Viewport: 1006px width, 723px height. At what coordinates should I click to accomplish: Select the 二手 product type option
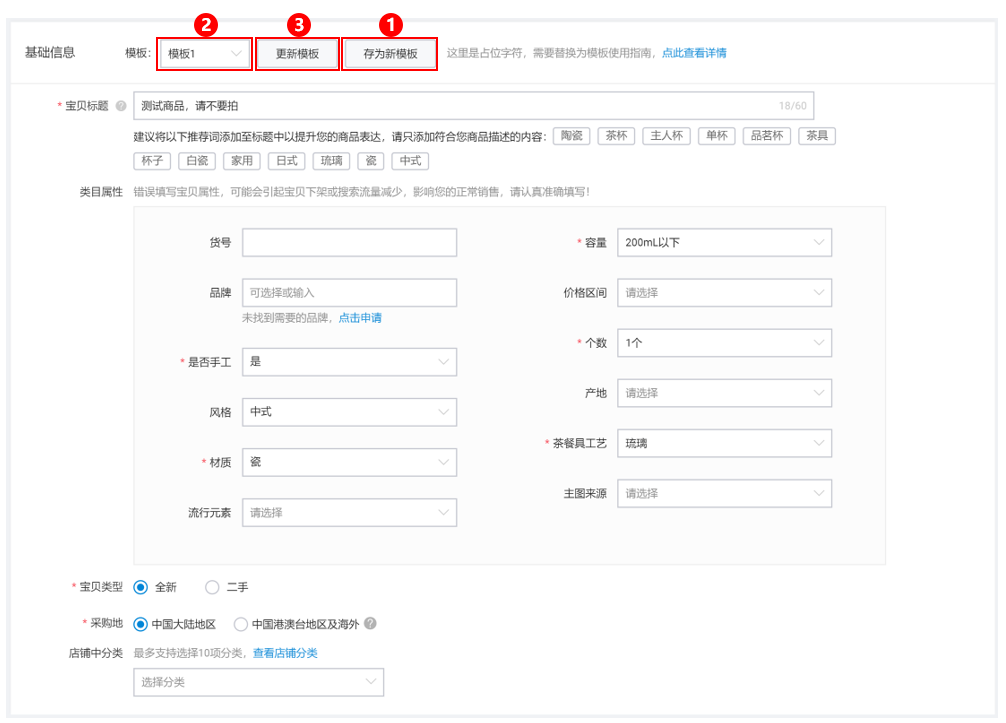211,589
